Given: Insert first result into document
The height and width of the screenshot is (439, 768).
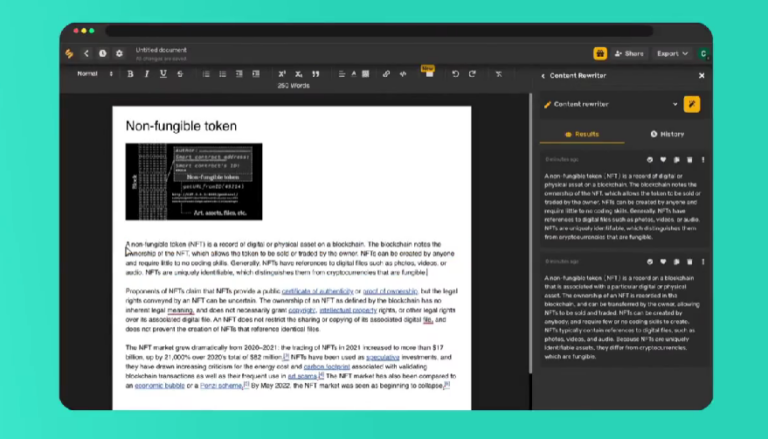Looking at the screenshot, I should [649, 160].
